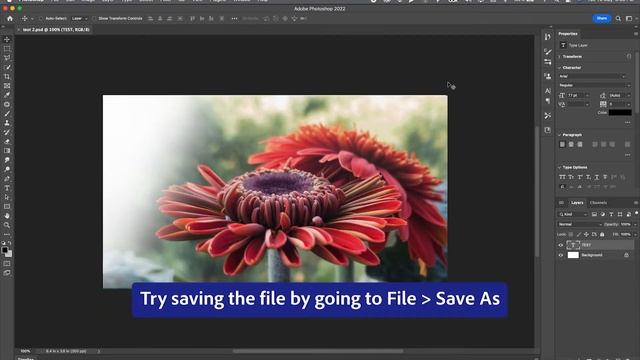
Task: Toggle lock image pixels brush icon
Action: pyautogui.click(x=578, y=234)
